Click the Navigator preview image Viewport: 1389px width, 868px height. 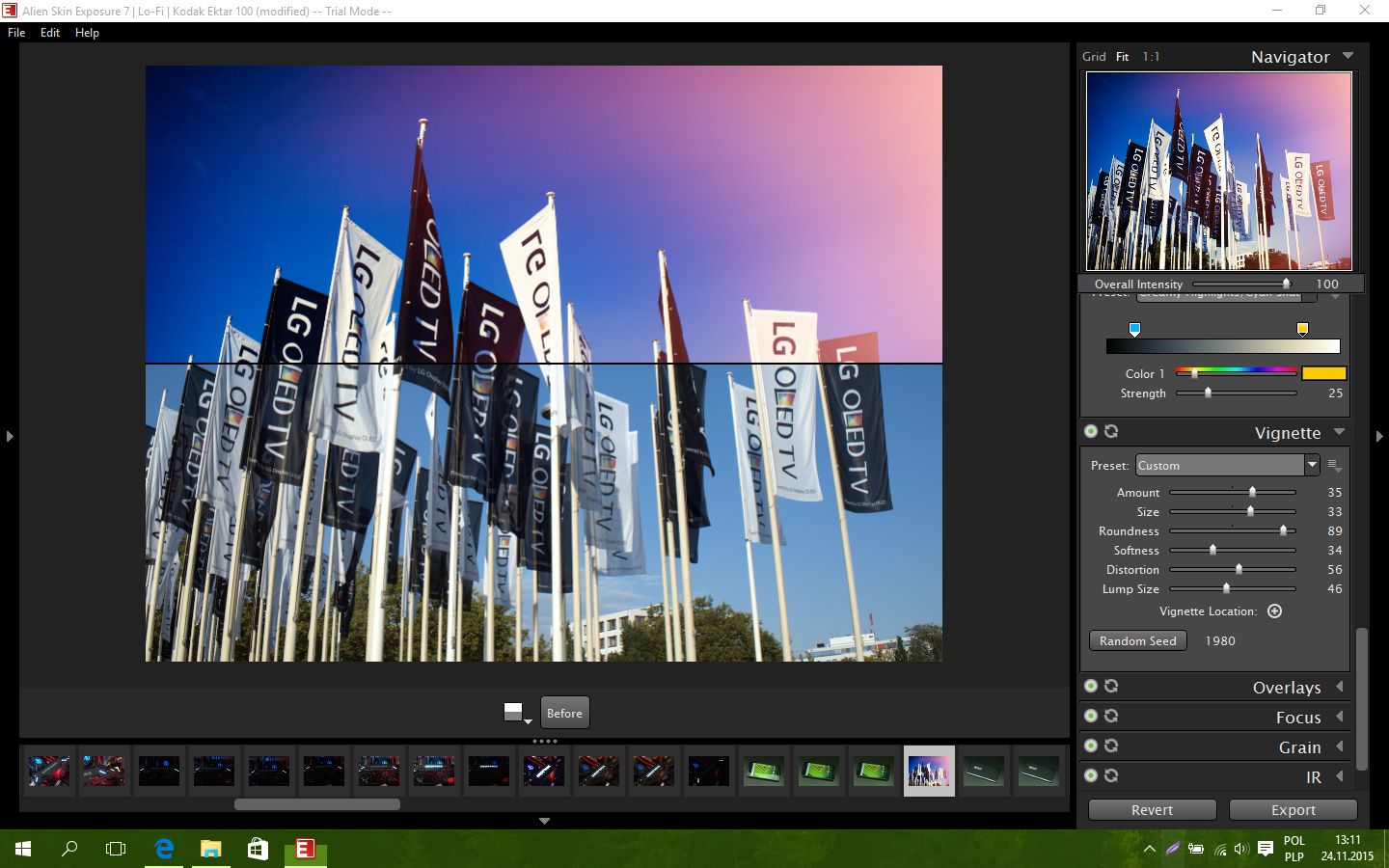1218,171
